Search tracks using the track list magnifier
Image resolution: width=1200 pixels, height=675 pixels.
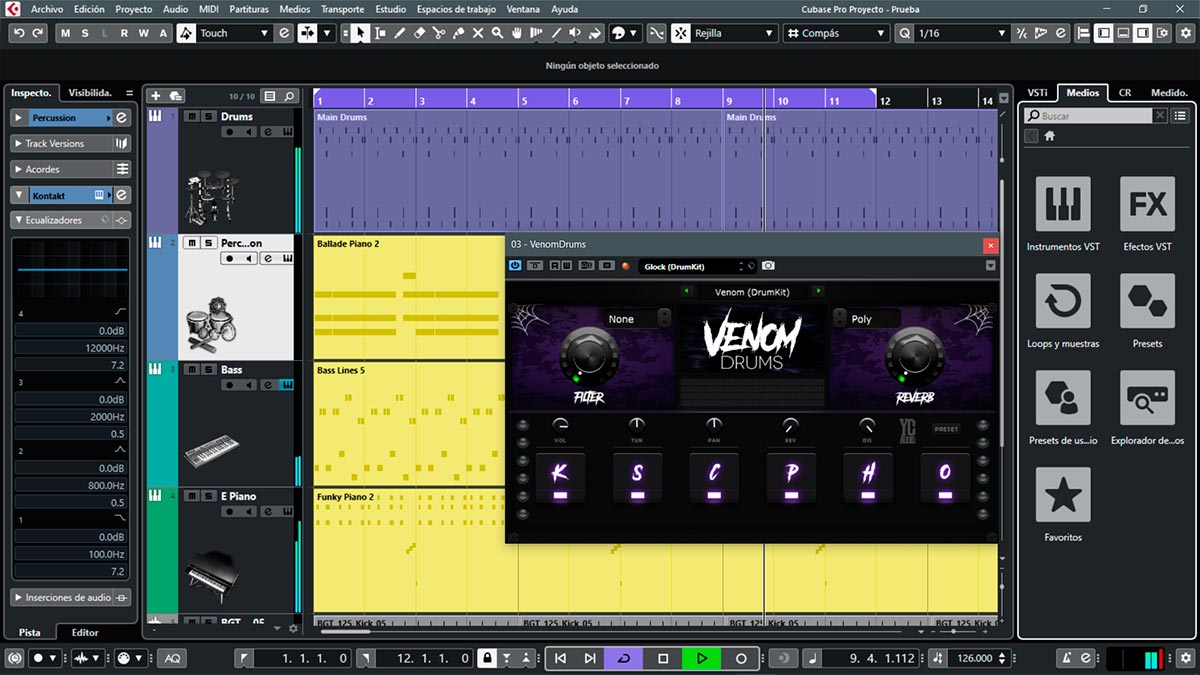[289, 96]
